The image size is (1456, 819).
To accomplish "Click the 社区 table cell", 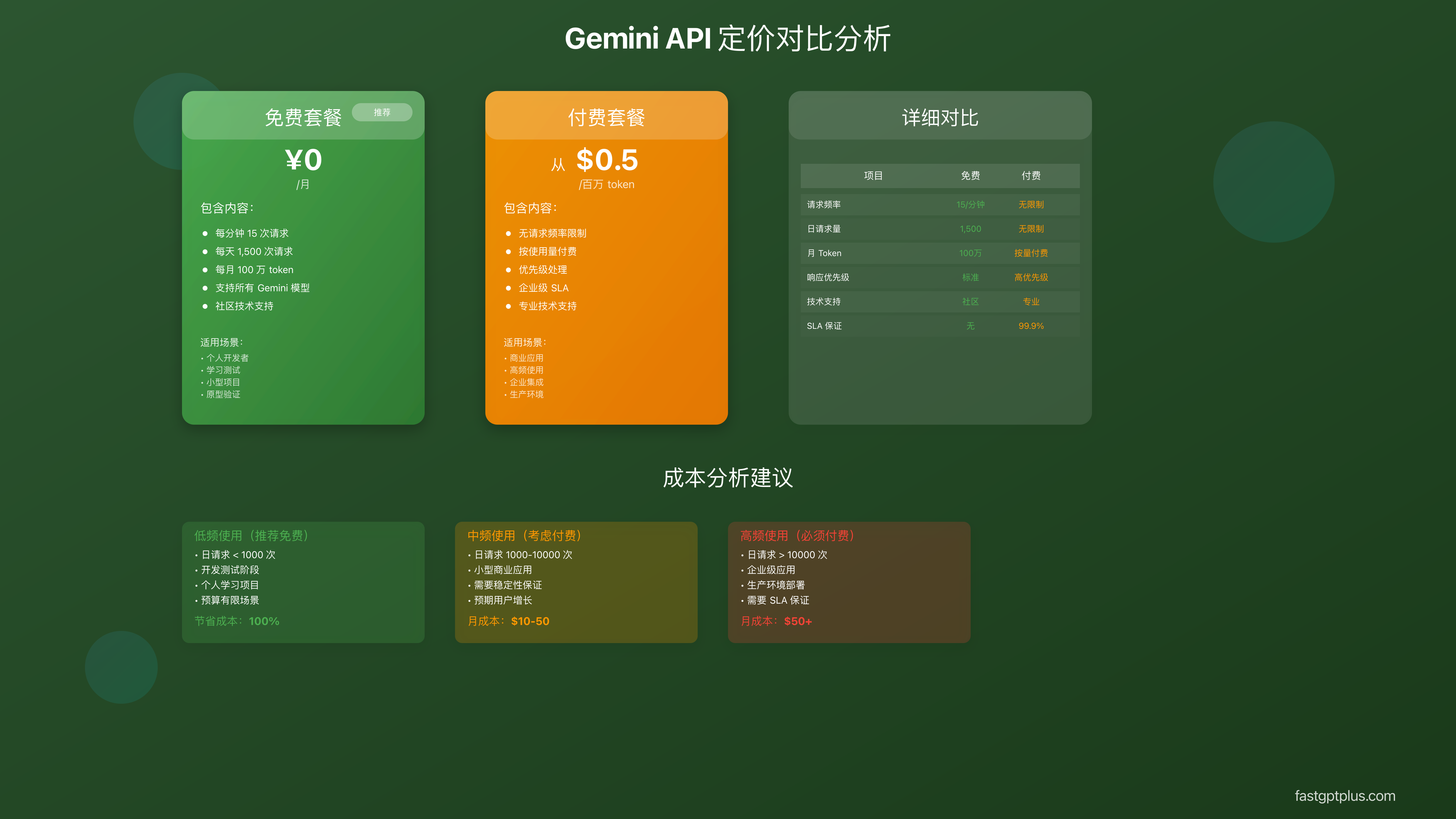I will 970,302.
